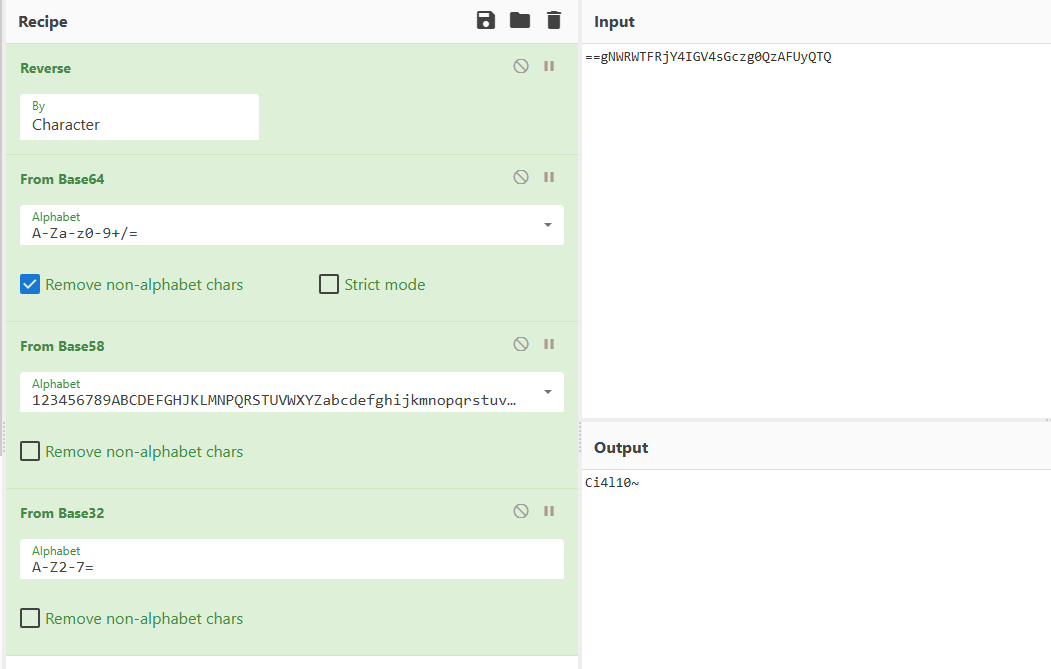Set breakpoint on Reverse operation
Image resolution: width=1051 pixels, height=669 pixels.
click(x=549, y=67)
